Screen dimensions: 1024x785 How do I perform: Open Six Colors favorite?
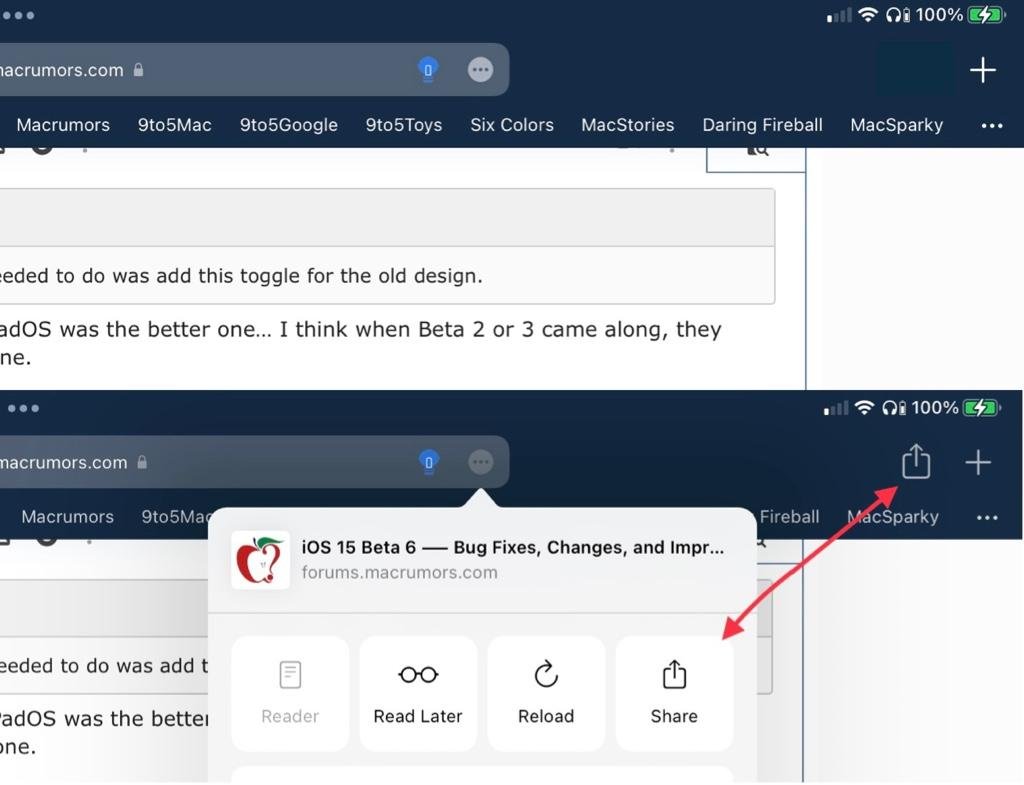(x=512, y=125)
